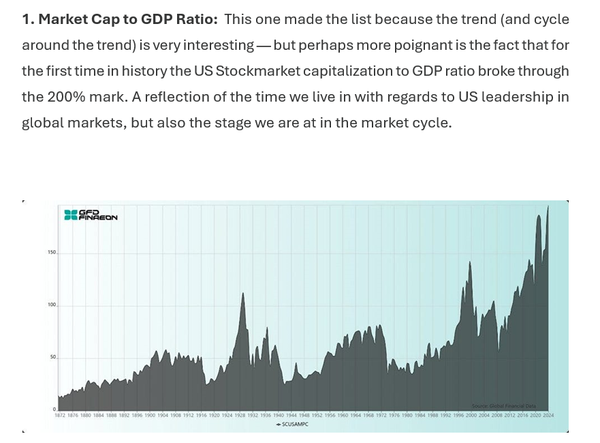This screenshot has width=600, height=443.
Task: Click the GFD Finaeon logo icon
Action: (x=71, y=215)
